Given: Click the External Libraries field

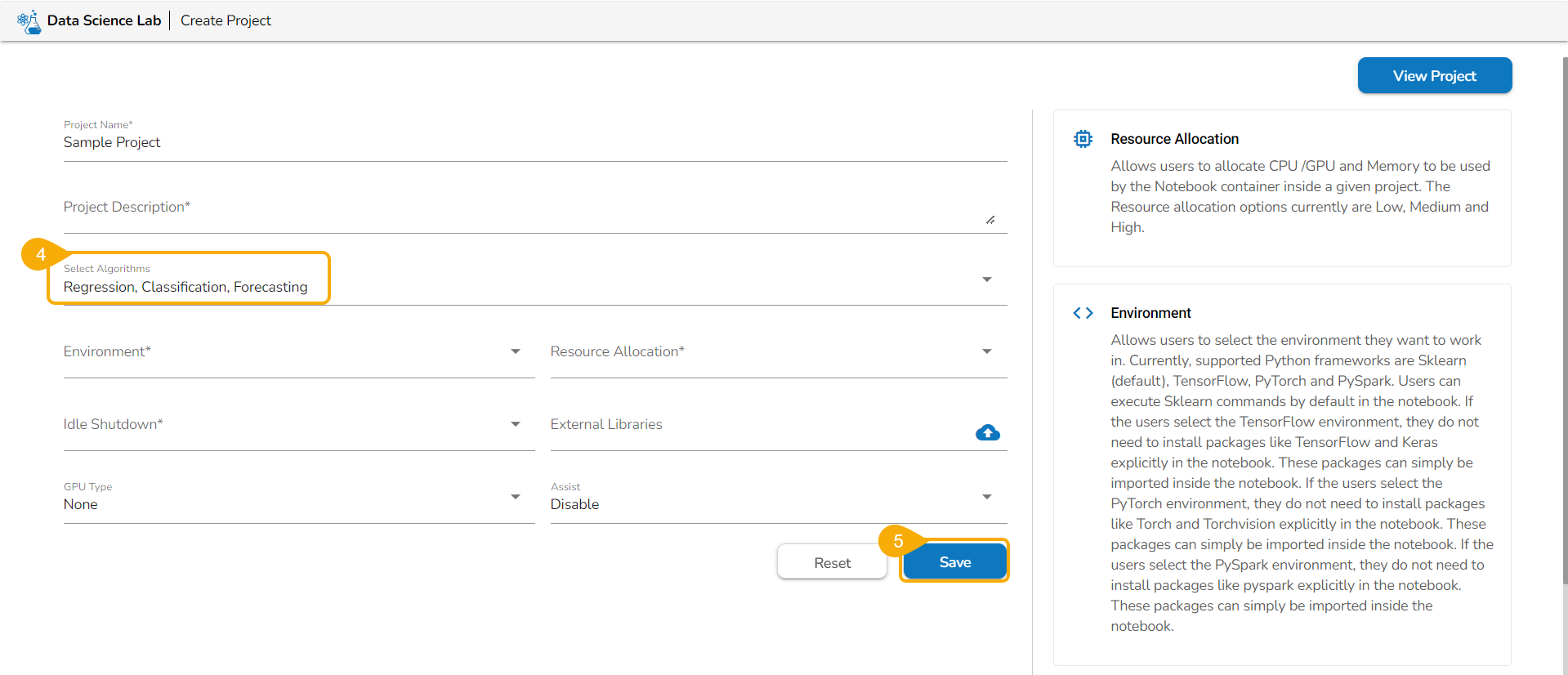Looking at the screenshot, I should [x=760, y=425].
